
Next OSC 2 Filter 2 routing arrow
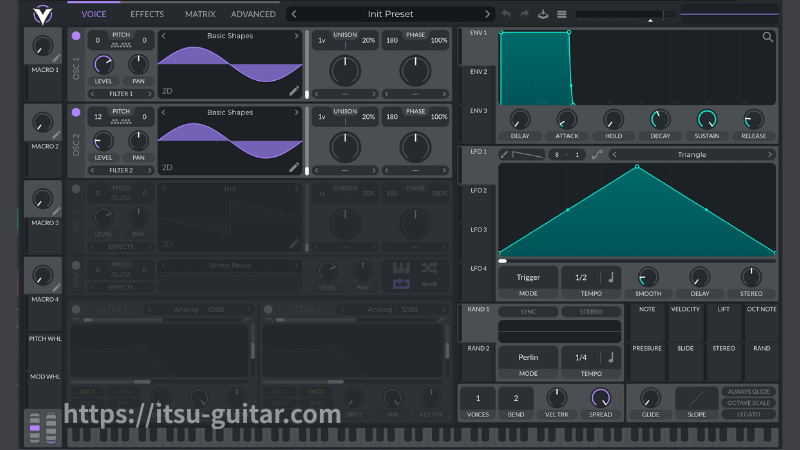(x=149, y=170)
